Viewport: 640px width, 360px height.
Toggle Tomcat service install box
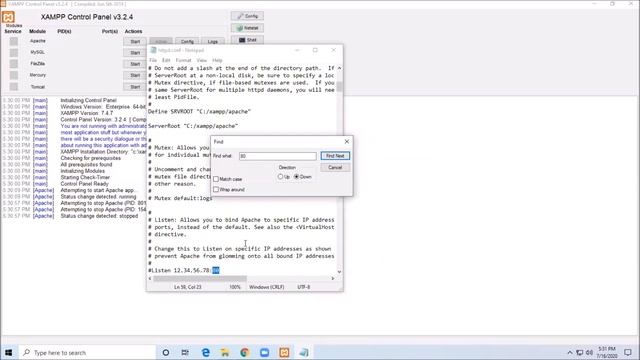tap(13, 87)
